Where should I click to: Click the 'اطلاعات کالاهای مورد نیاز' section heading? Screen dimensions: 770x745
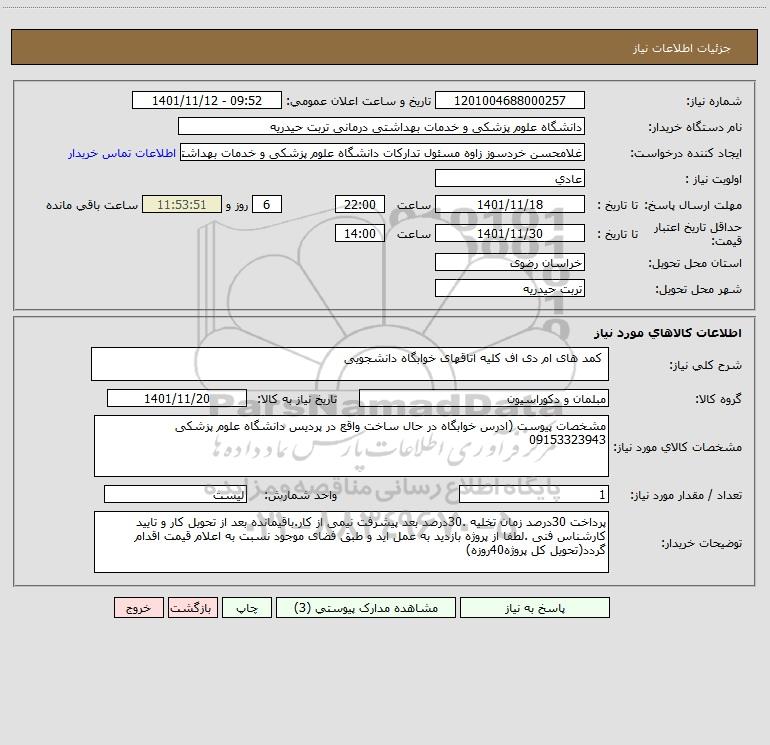click(x=668, y=333)
